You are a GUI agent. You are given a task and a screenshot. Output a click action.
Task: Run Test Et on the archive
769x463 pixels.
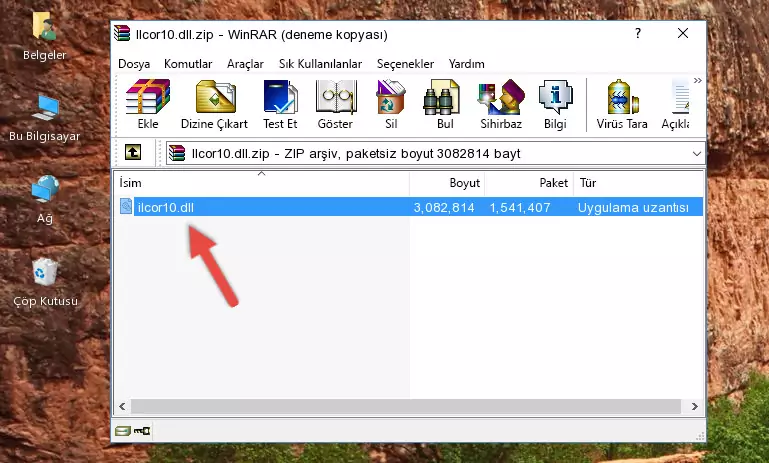coord(280,104)
